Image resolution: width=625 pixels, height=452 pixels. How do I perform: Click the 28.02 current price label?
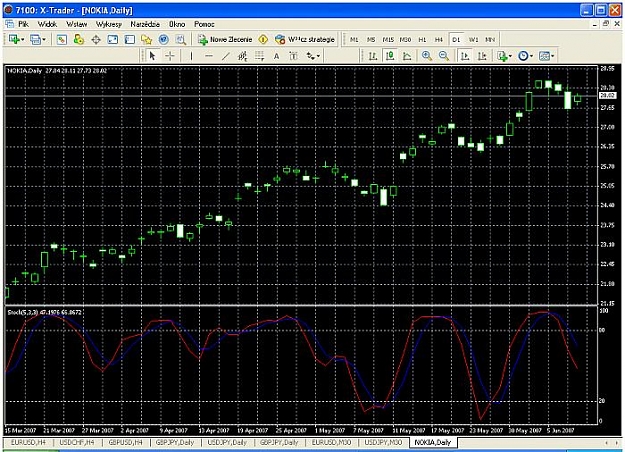(x=607, y=96)
